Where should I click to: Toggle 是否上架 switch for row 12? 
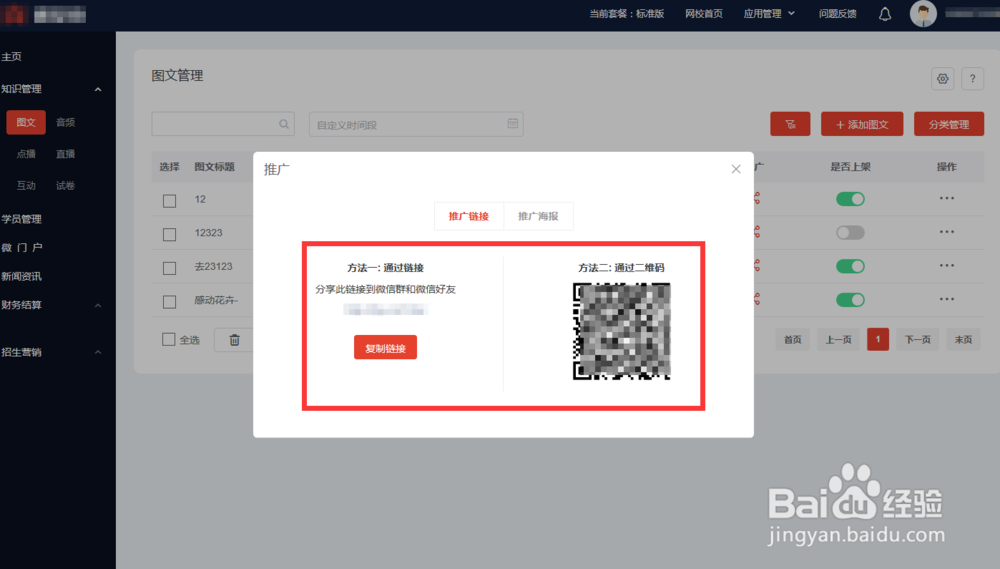(x=850, y=199)
